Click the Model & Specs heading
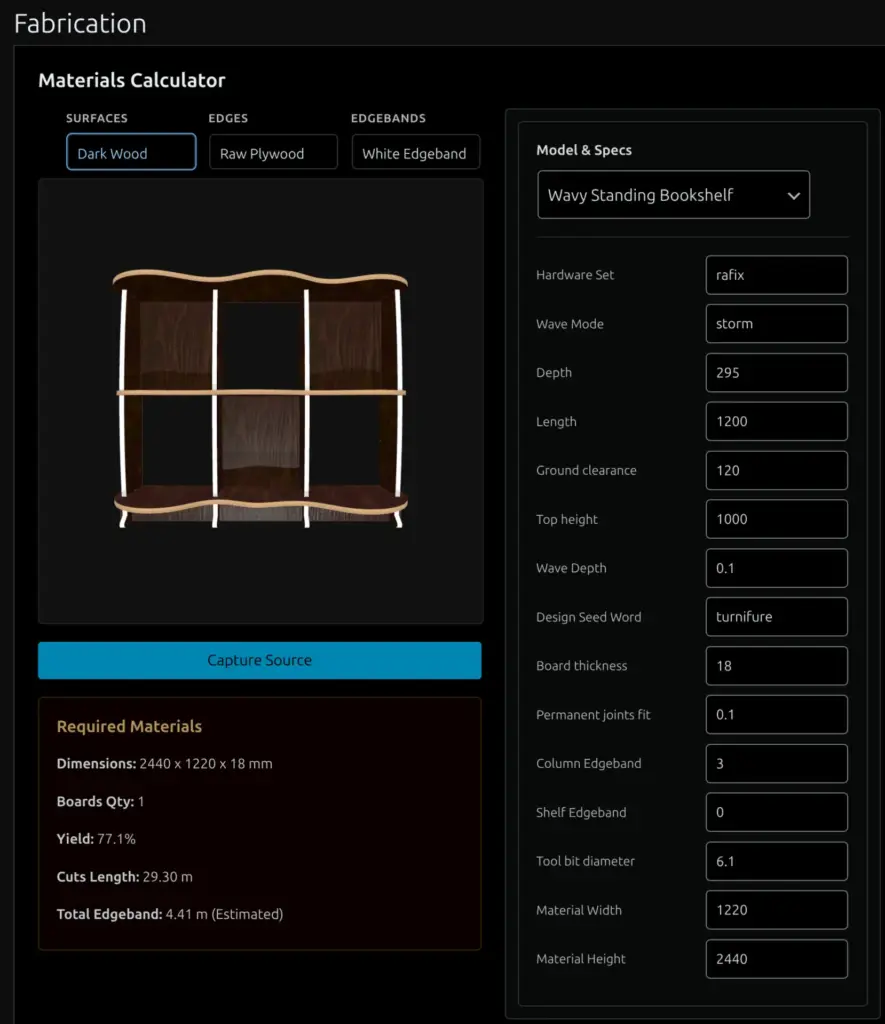This screenshot has height=1024, width=885. pyautogui.click(x=584, y=150)
